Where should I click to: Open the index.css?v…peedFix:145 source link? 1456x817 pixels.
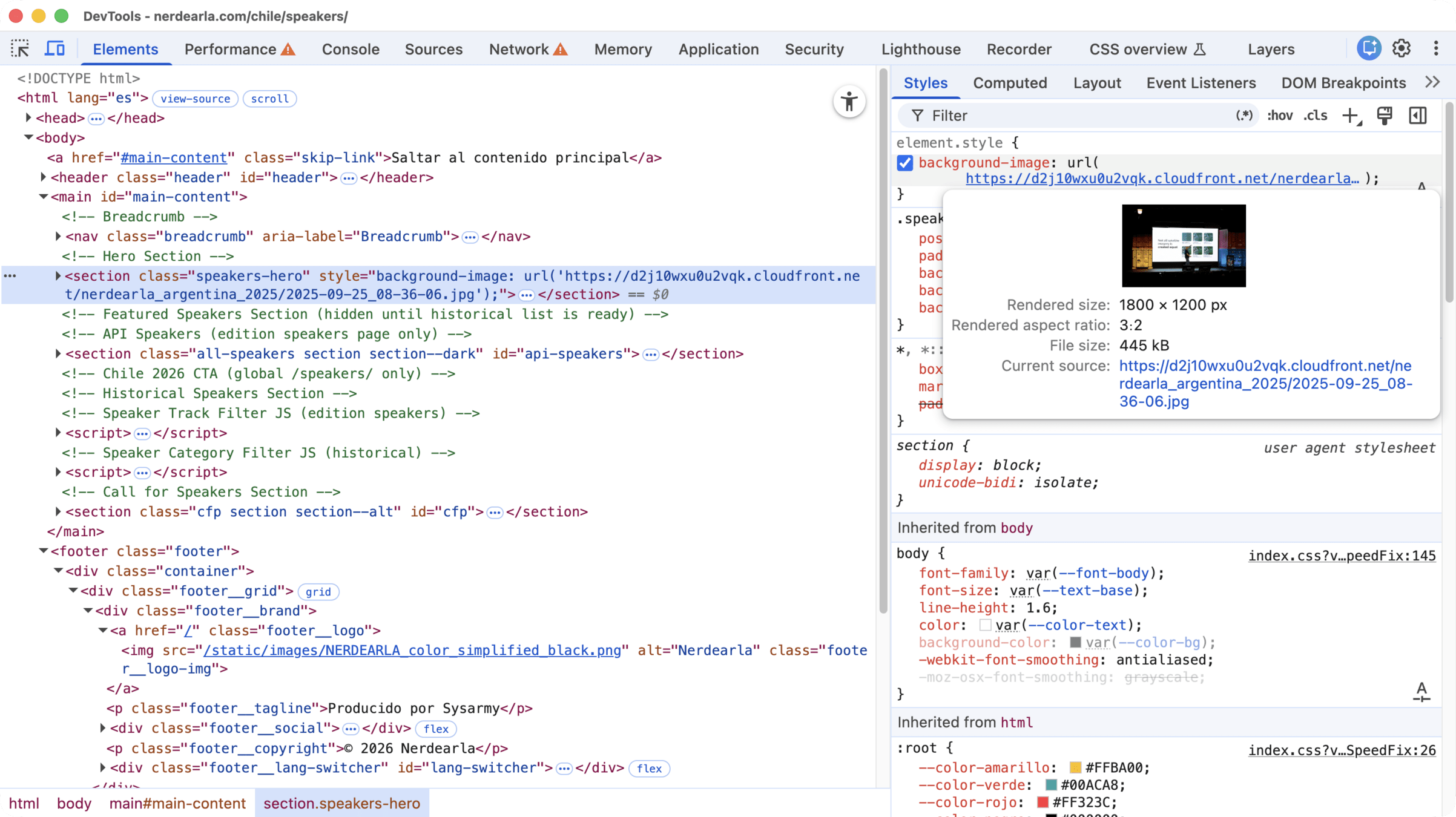1342,556
